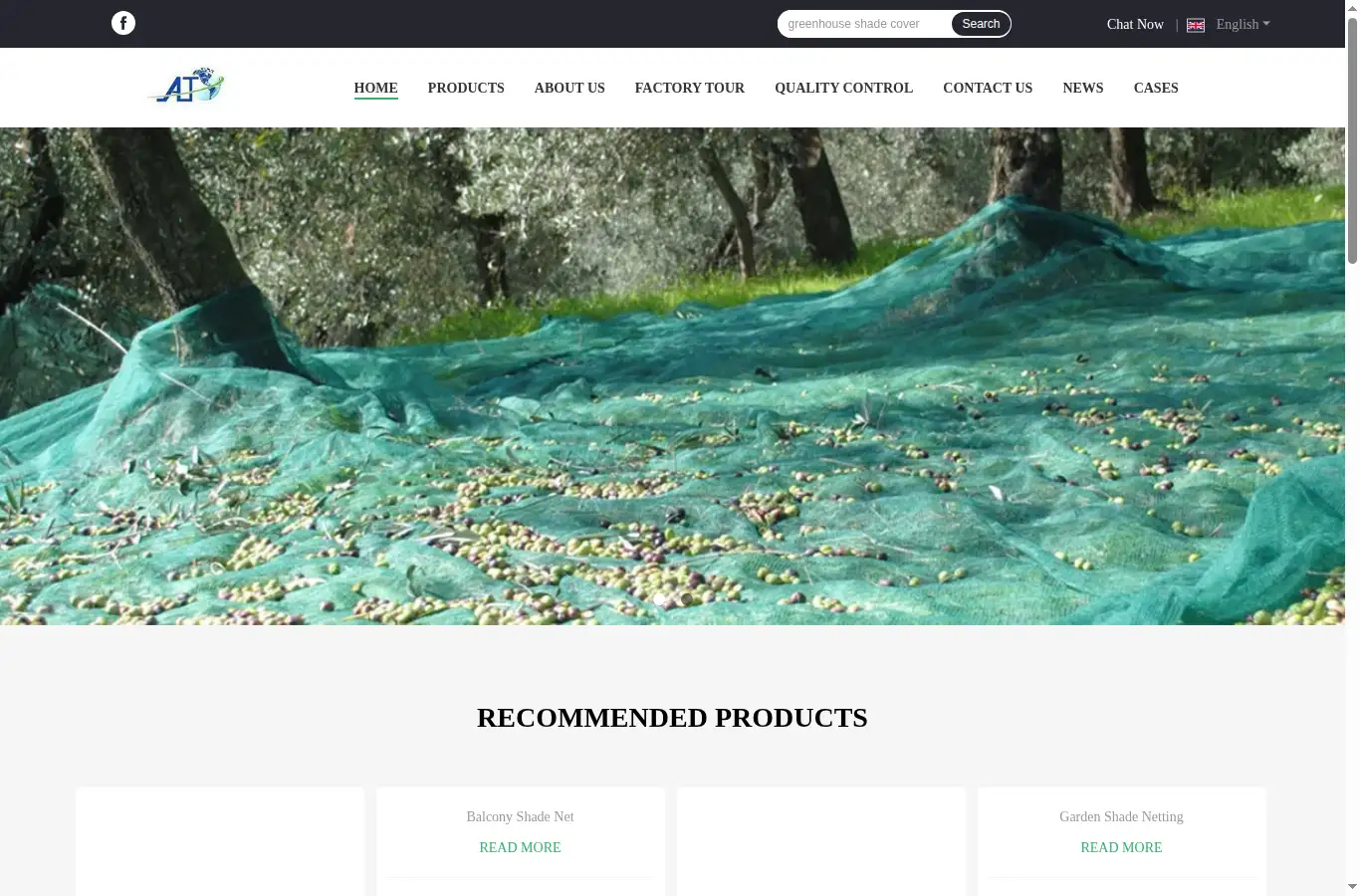Open the Products menu
Viewport: 1360px width, 896px height.
tap(466, 88)
